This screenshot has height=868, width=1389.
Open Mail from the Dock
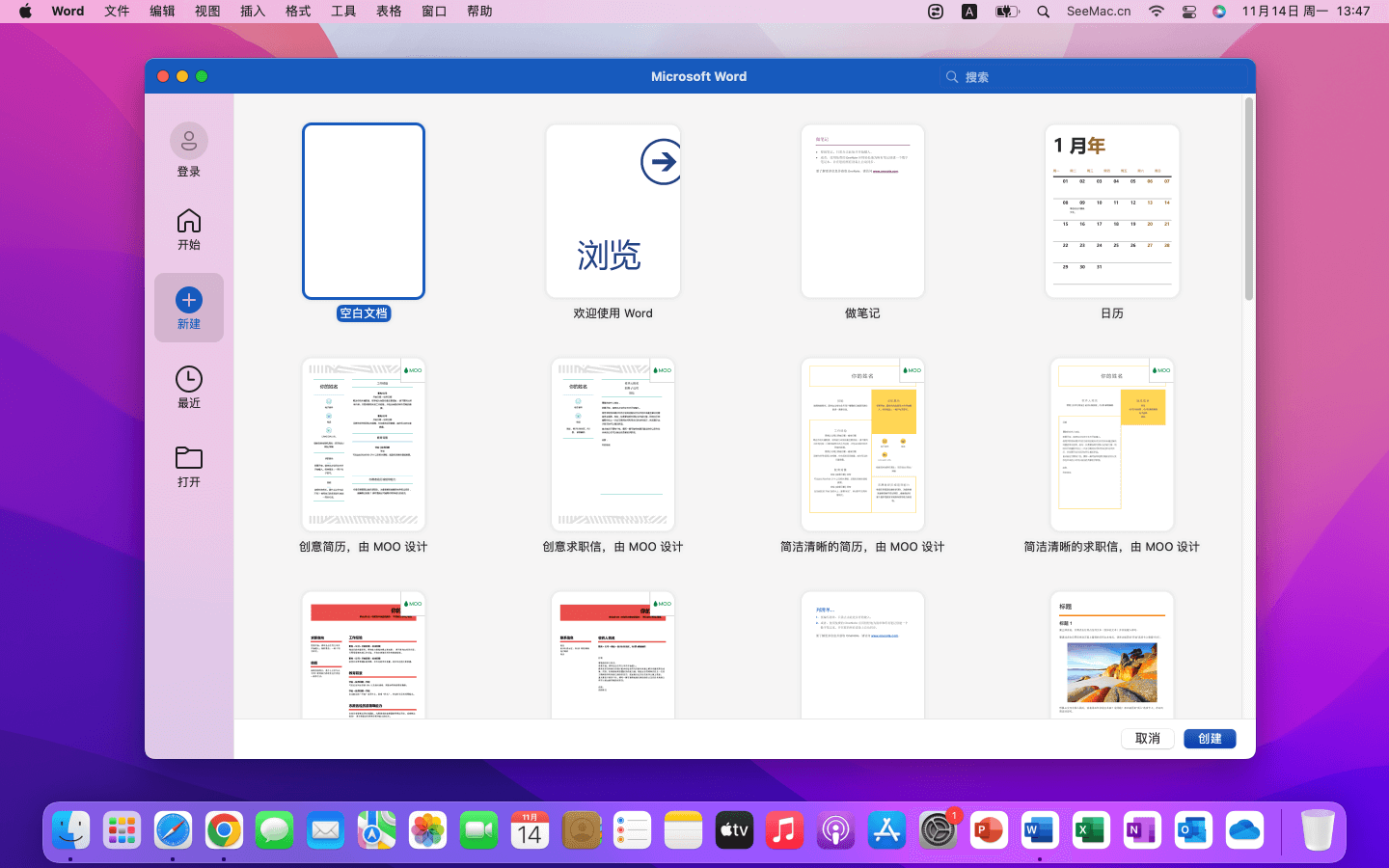click(326, 830)
